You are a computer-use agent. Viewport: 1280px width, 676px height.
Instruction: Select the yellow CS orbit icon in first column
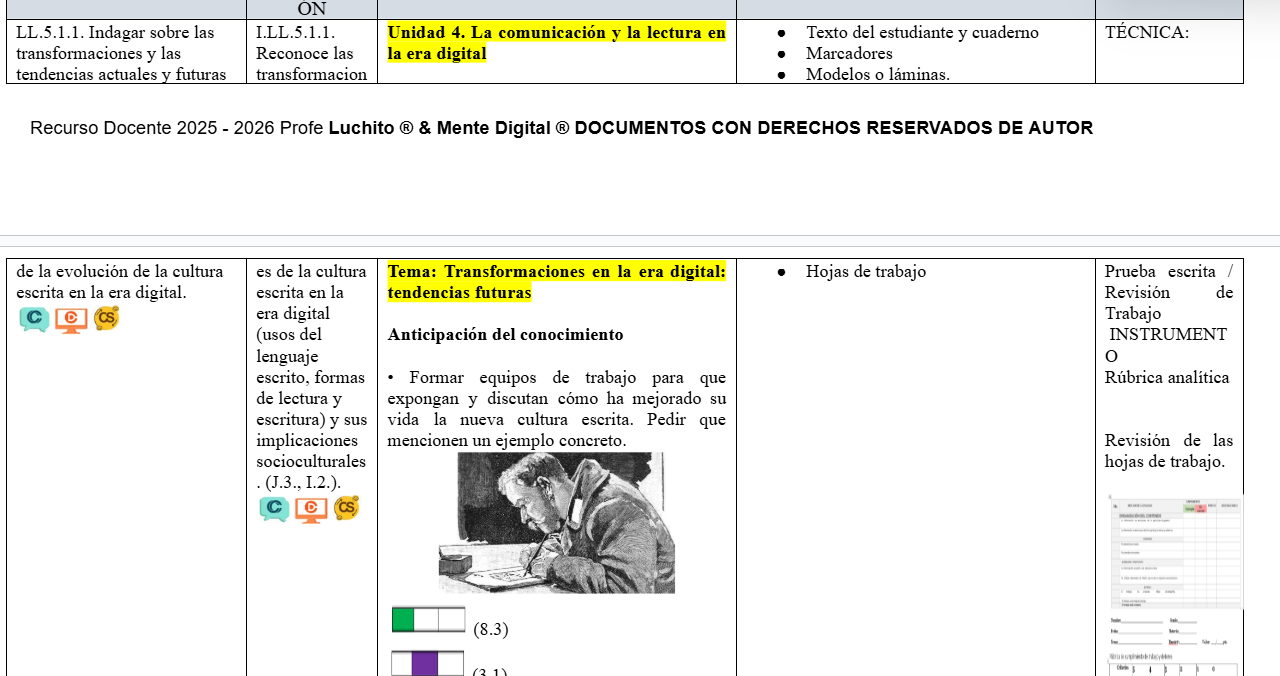(105, 319)
